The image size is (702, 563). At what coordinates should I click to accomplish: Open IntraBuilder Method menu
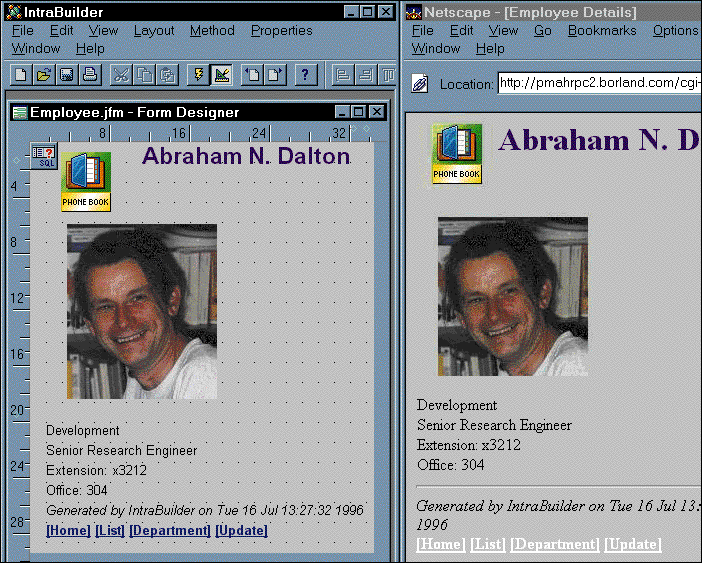(x=212, y=30)
